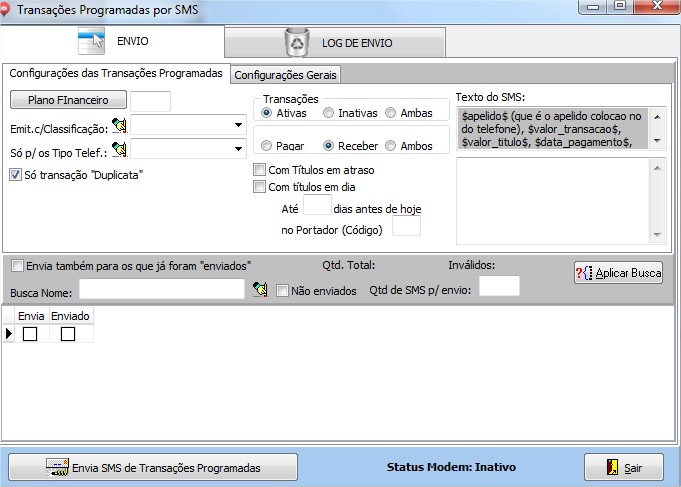This screenshot has width=681, height=487.
Task: Enable Com Títulos em atraso checkbox
Action: pos(260,170)
